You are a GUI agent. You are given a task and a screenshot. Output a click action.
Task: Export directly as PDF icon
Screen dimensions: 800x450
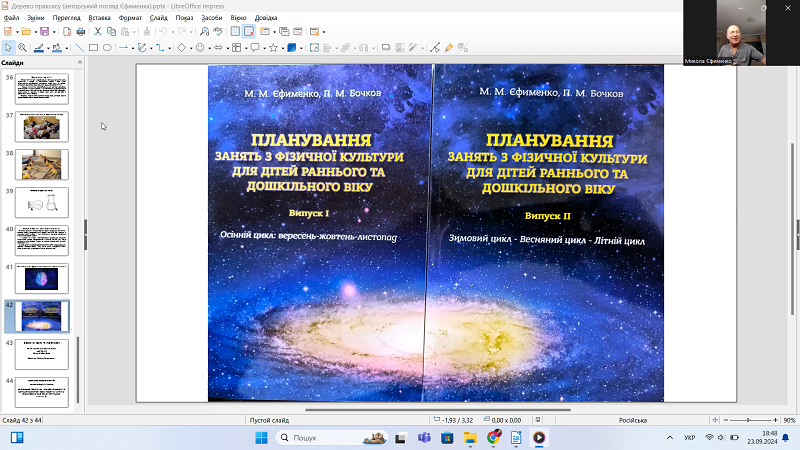tap(67, 32)
